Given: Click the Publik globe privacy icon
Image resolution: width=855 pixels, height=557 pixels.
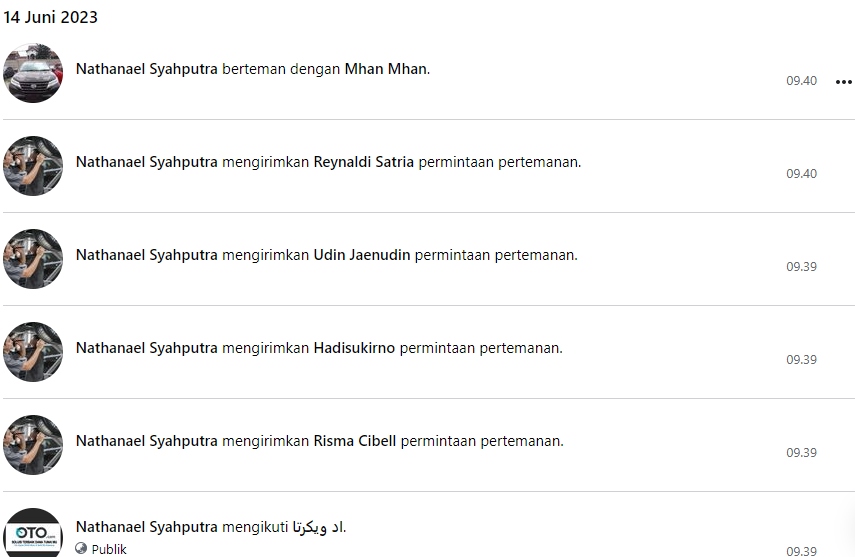Looking at the screenshot, I should (x=81, y=548).
